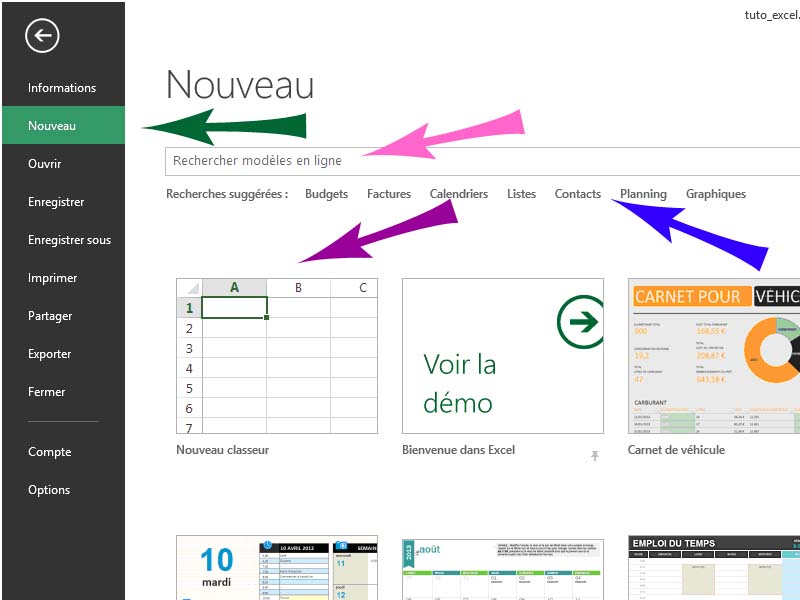Search suggested Factures templates
The width and height of the screenshot is (800, 600).
point(389,194)
